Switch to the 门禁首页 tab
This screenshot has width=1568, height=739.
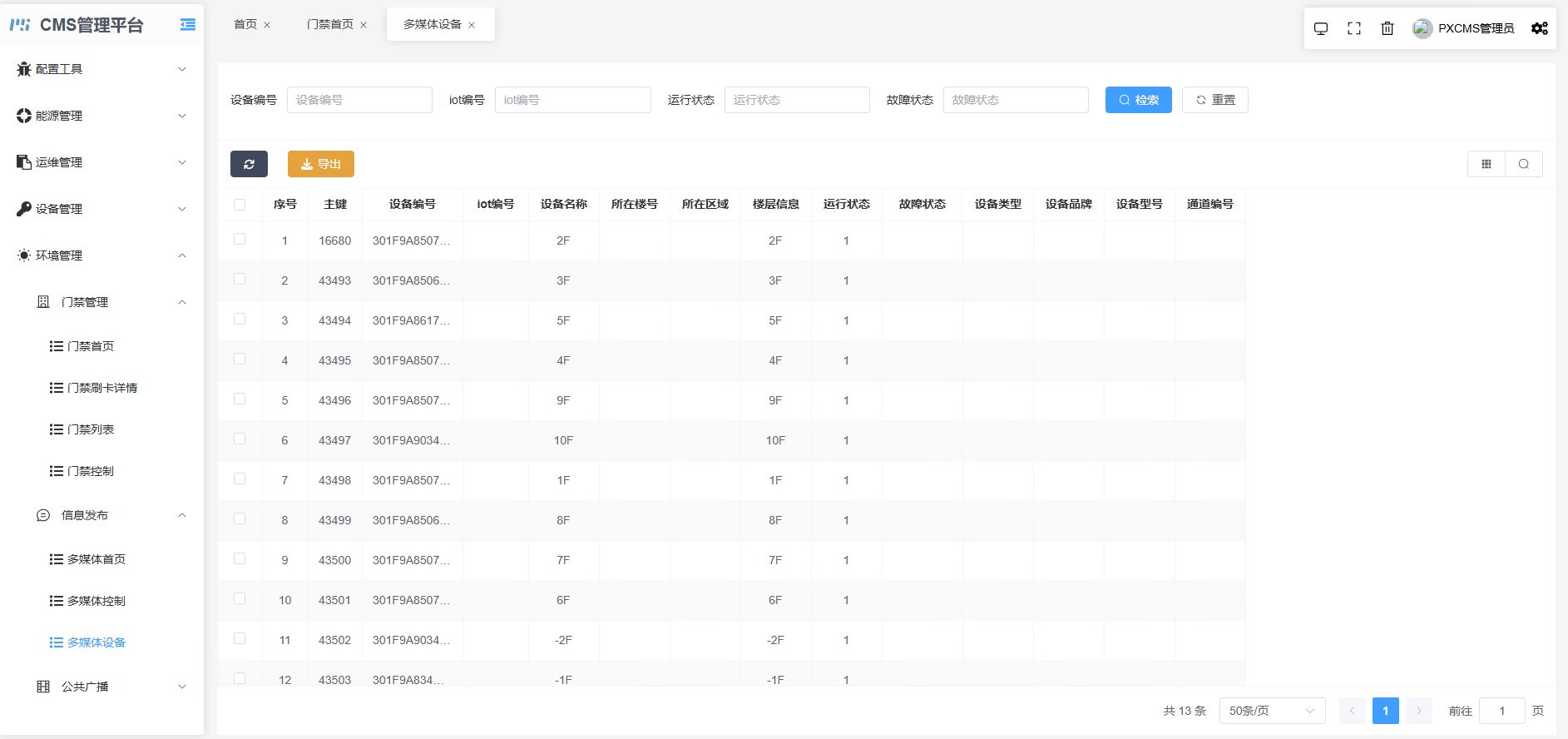330,25
